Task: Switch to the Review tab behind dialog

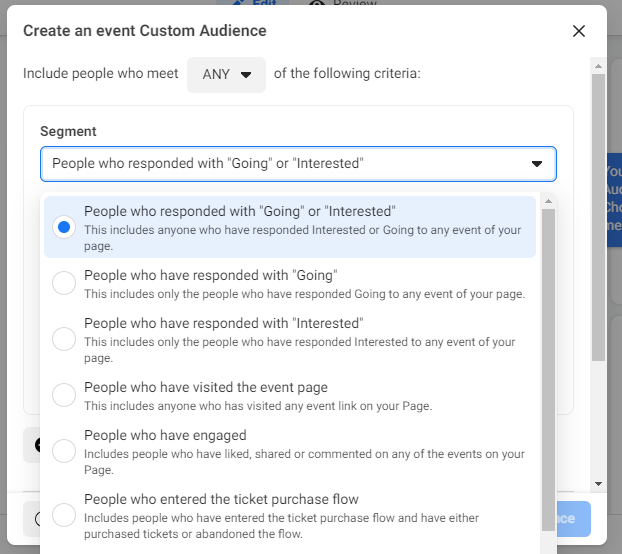Action: coord(345,4)
